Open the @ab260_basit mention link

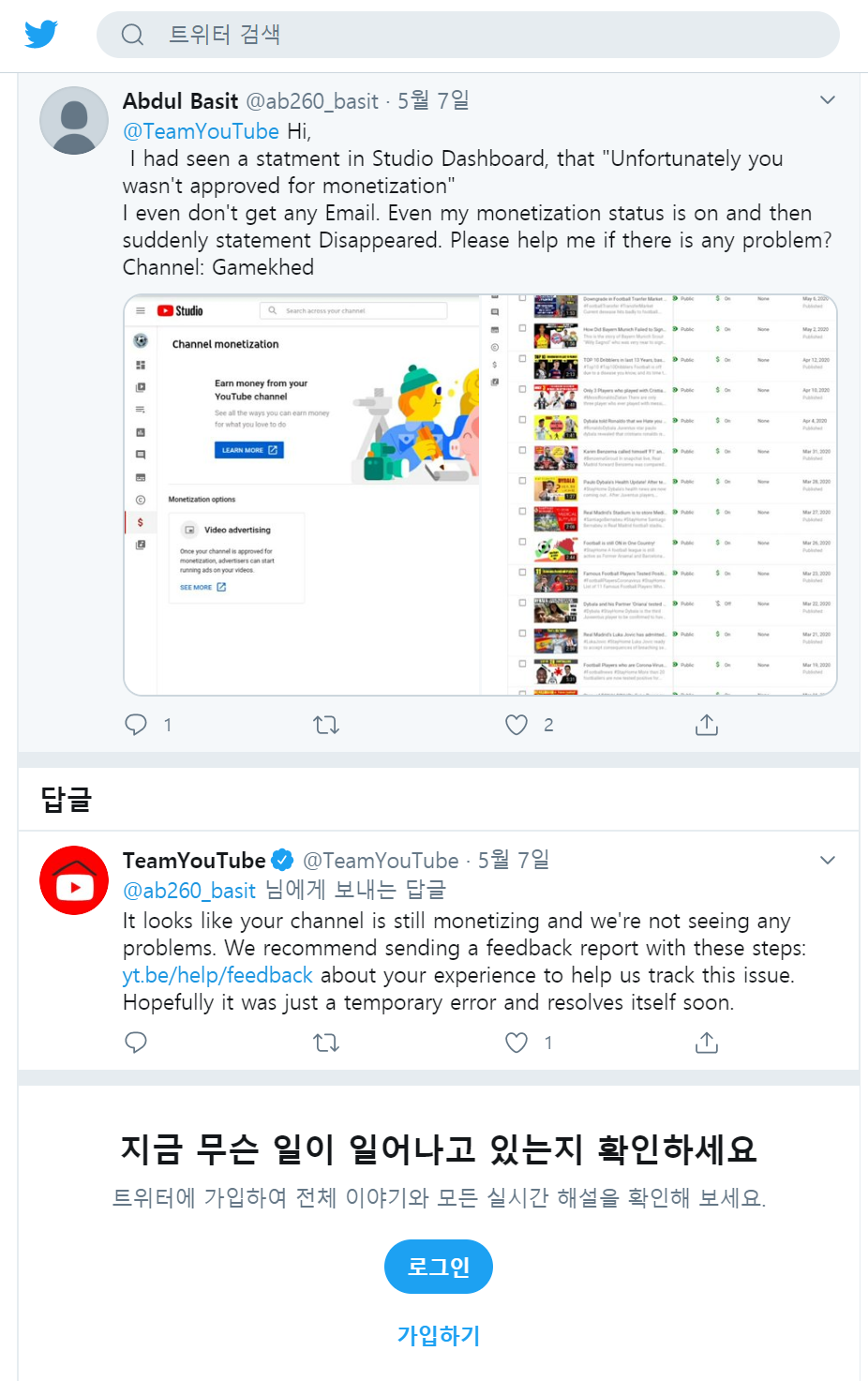coord(189,891)
